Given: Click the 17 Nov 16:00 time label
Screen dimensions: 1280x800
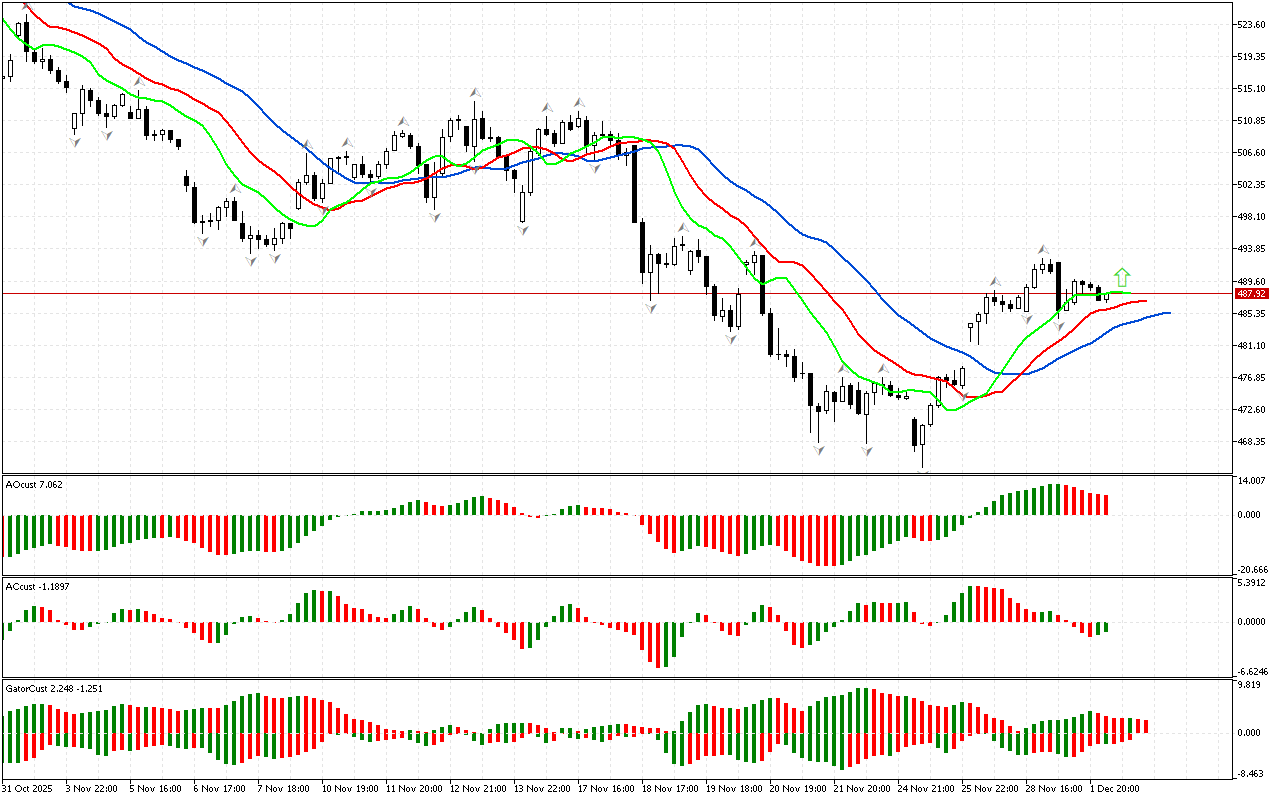Looking at the screenshot, I should pos(607,789).
